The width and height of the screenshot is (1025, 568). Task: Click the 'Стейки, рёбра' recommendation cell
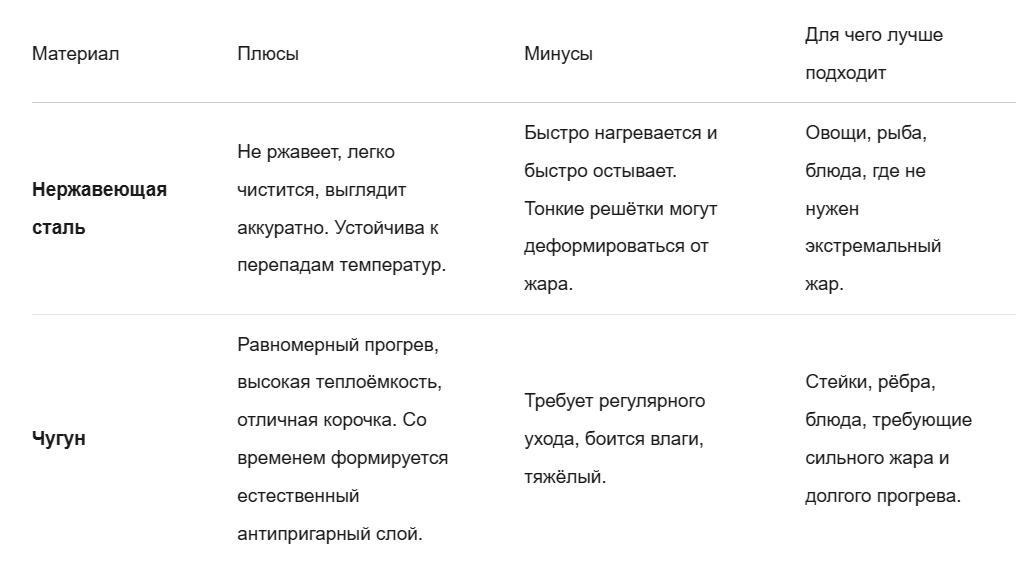click(x=888, y=439)
